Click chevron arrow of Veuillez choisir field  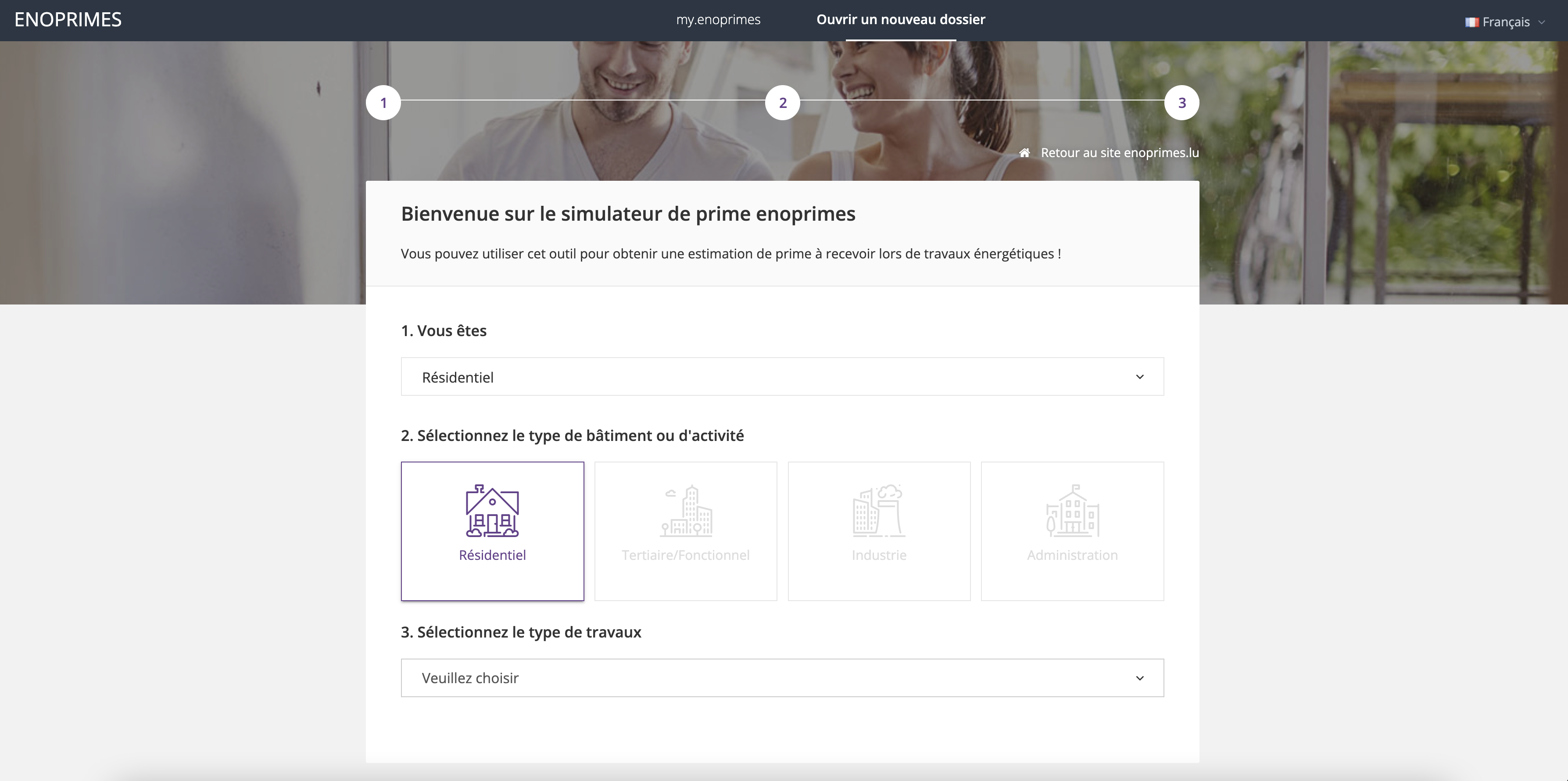pyautogui.click(x=1139, y=678)
